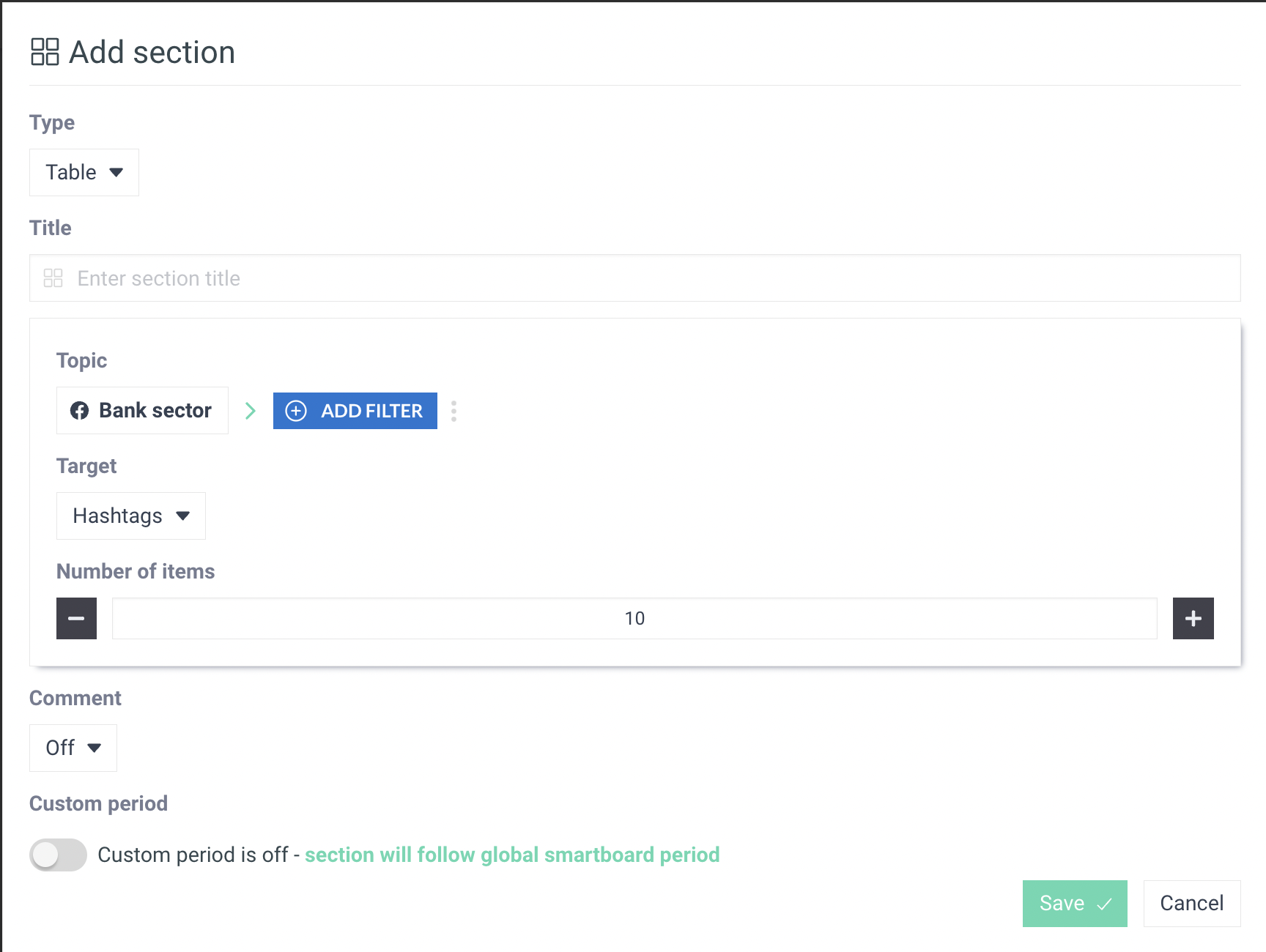Increase number of items with plus
The height and width of the screenshot is (952, 1266).
[x=1193, y=618]
